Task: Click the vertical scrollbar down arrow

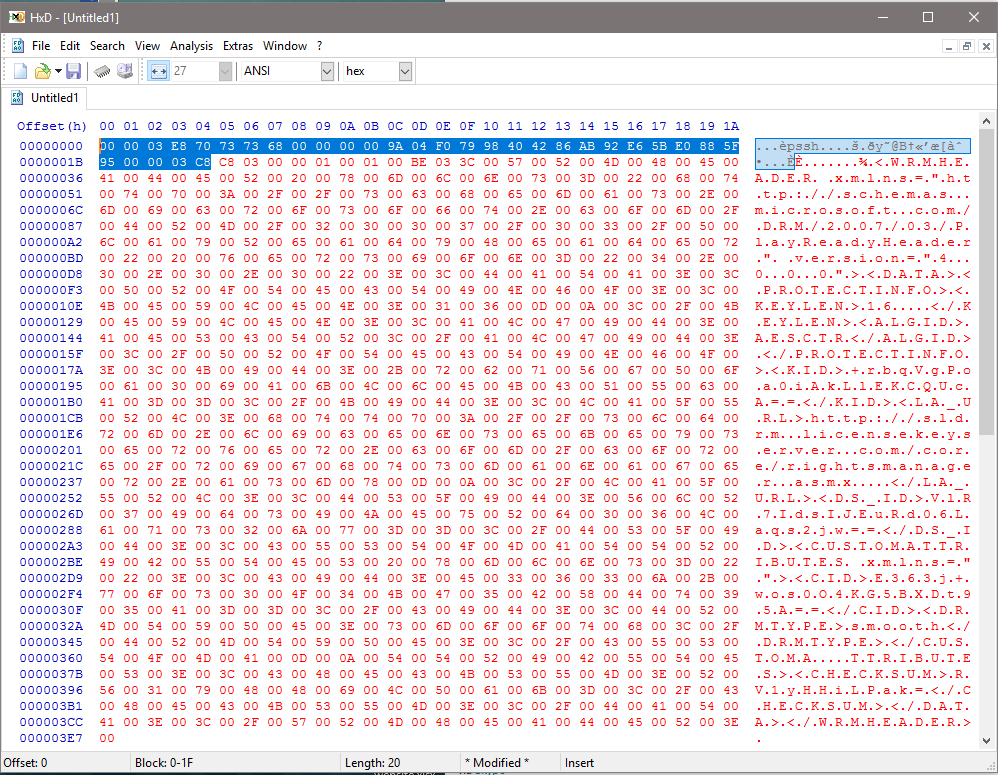Action: point(987,741)
